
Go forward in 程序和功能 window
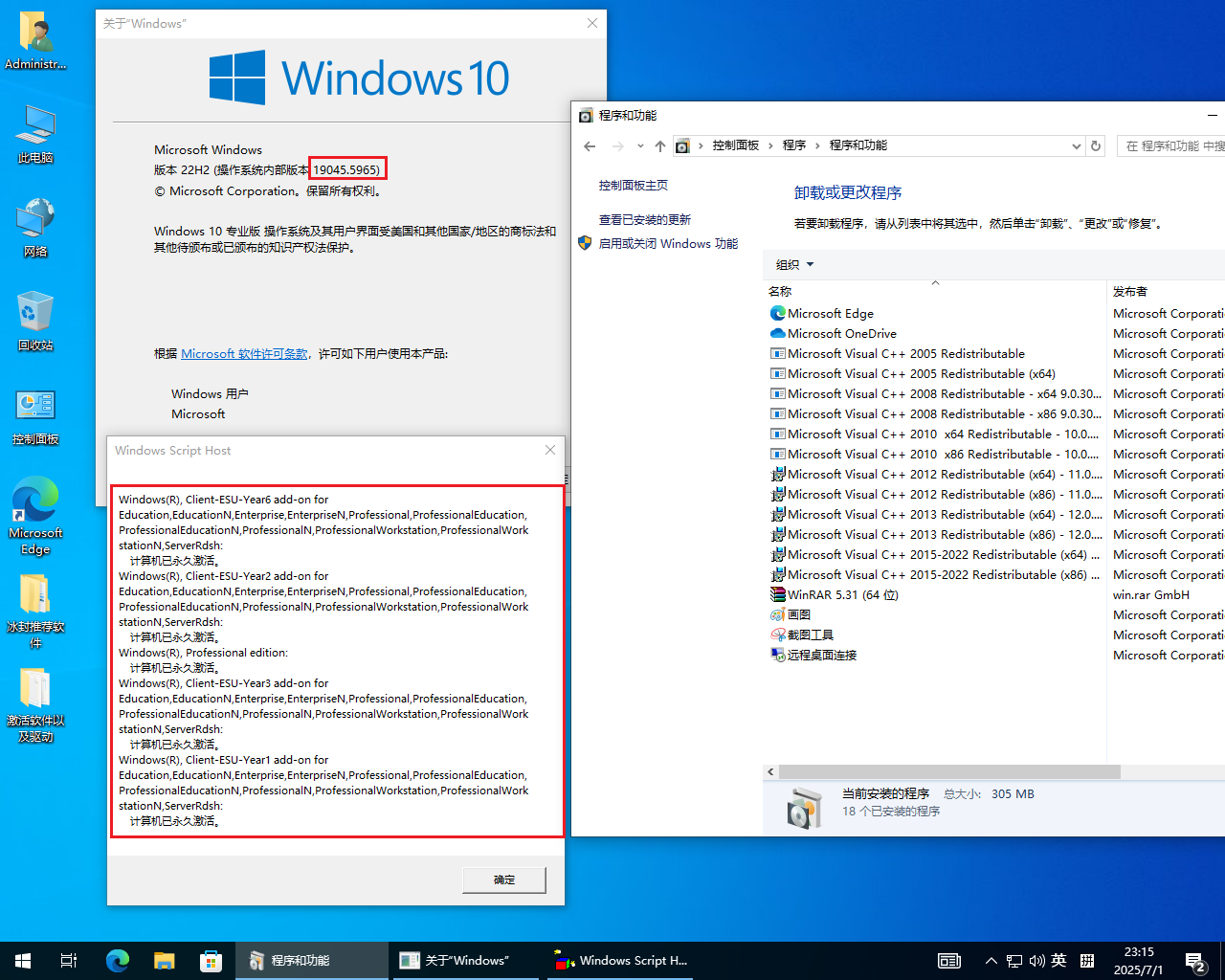[617, 146]
